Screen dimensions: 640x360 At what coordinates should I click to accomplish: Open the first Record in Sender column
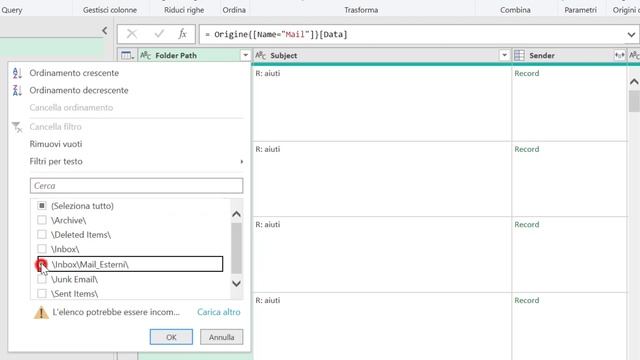click(x=527, y=73)
